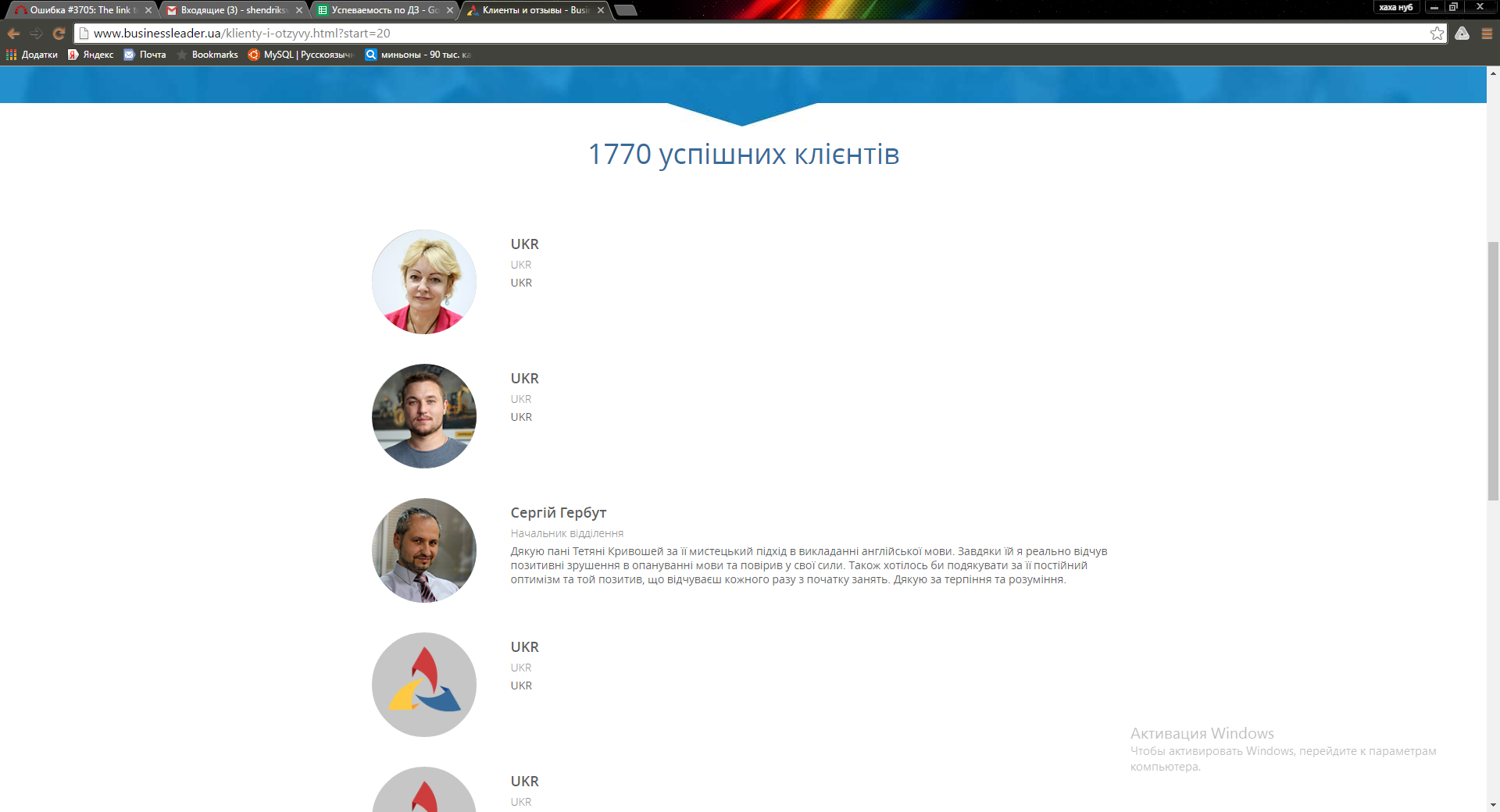Viewport: 1500px width, 812px height.
Task: Click the address bar URL field
Action: (750, 34)
